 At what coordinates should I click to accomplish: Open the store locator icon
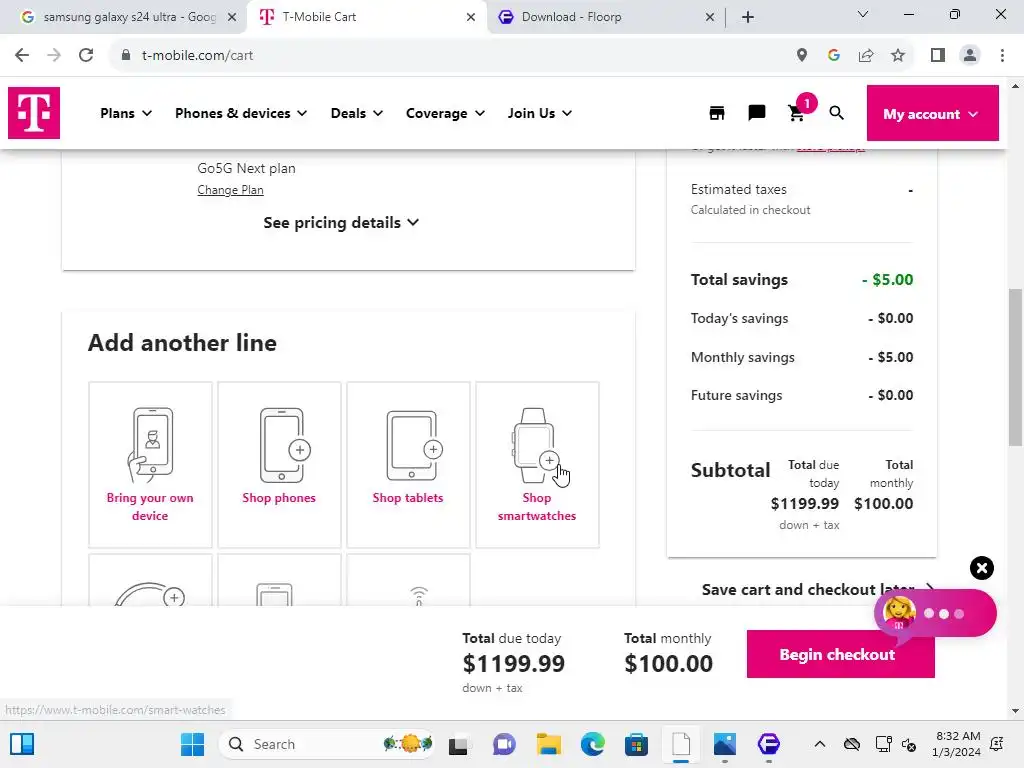click(717, 113)
